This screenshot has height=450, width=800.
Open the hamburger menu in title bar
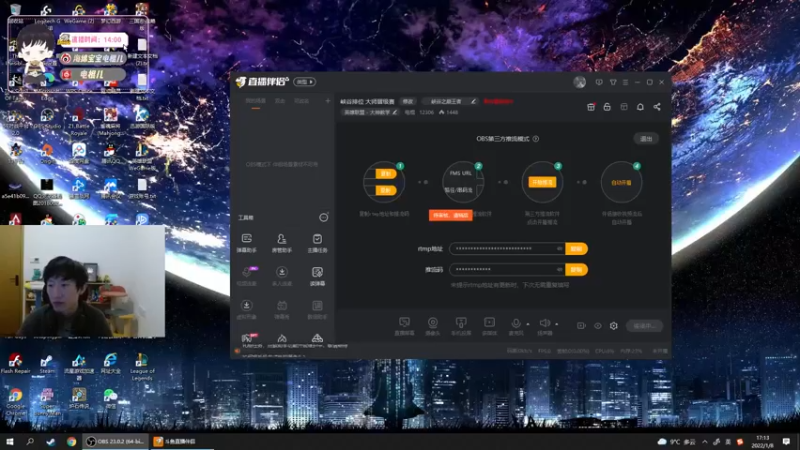click(x=626, y=82)
